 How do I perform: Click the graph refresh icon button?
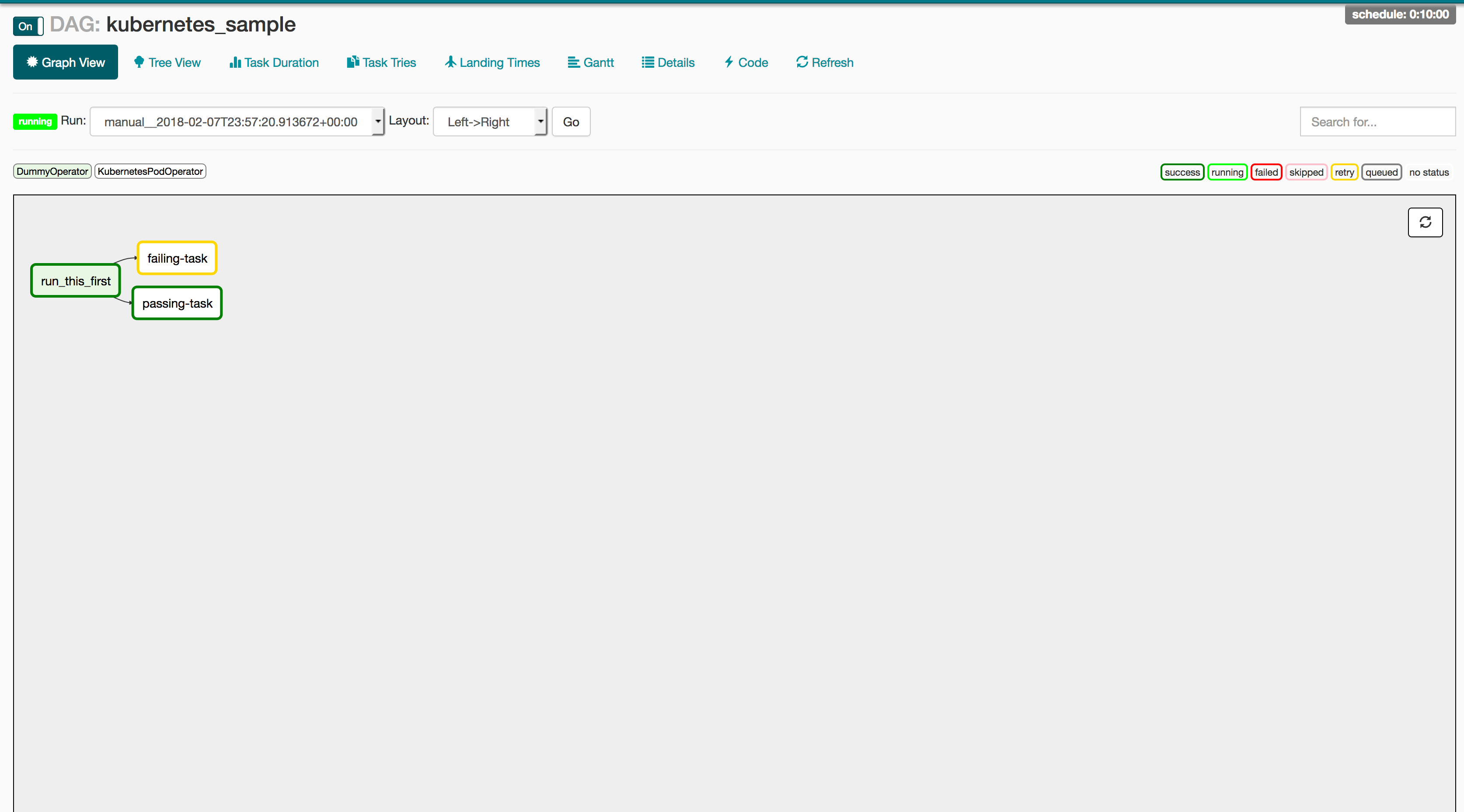click(1425, 222)
